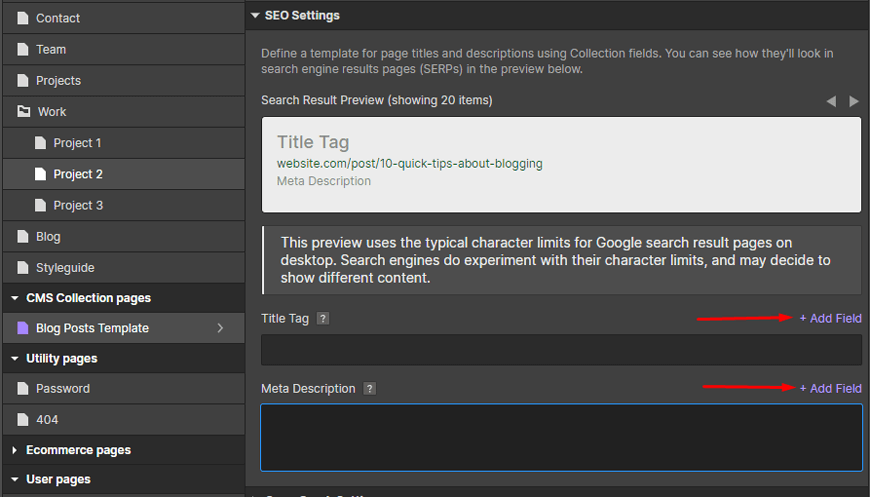Viewport: 870px width, 497px height.
Task: Add Field to Meta Description
Action: tap(831, 389)
